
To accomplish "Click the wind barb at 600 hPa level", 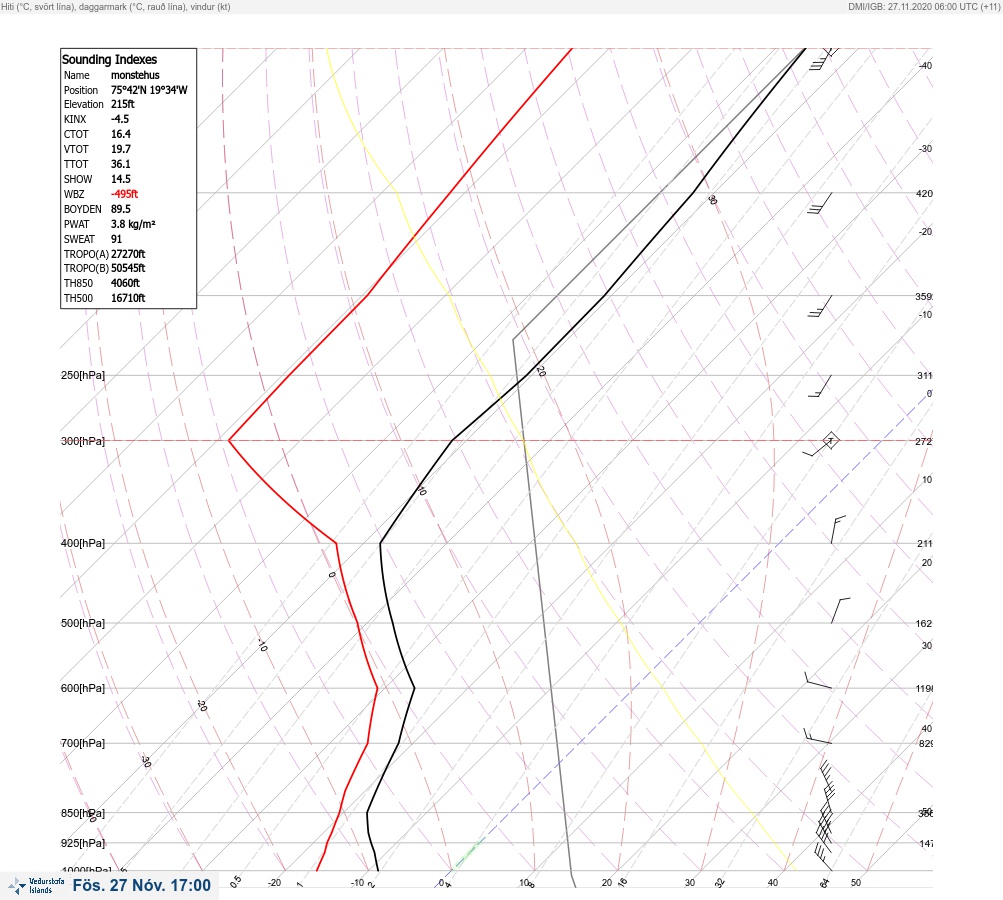I will coord(818,681).
